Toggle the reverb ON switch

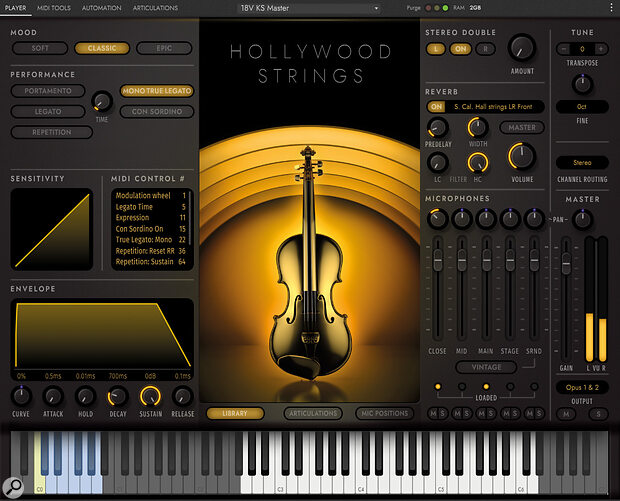click(436, 107)
